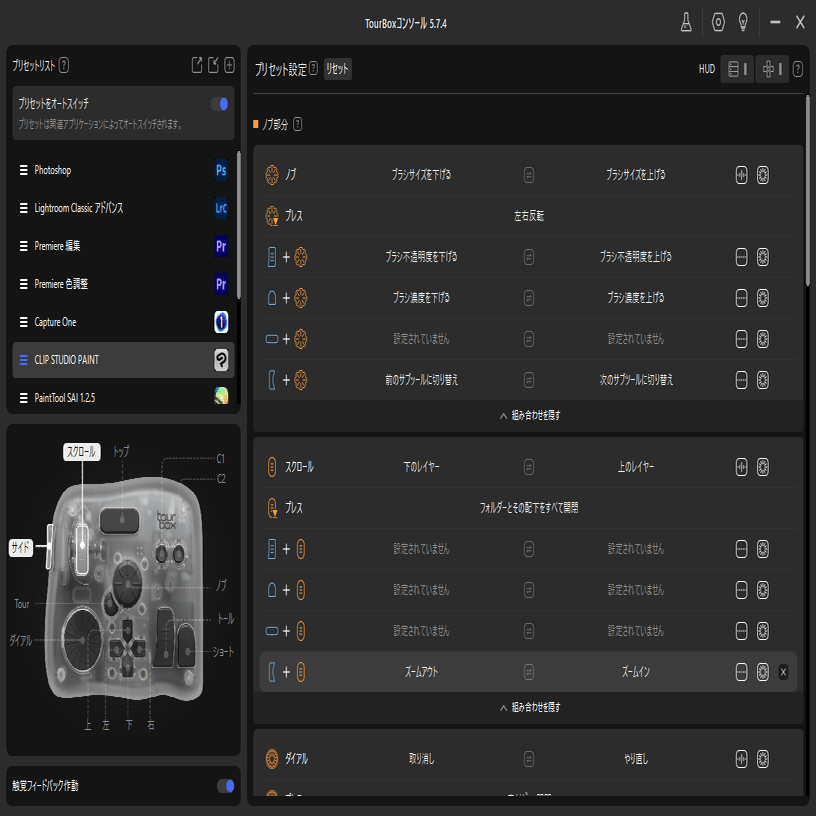
Task: Click Tour label on device diagram
Action: [22, 604]
